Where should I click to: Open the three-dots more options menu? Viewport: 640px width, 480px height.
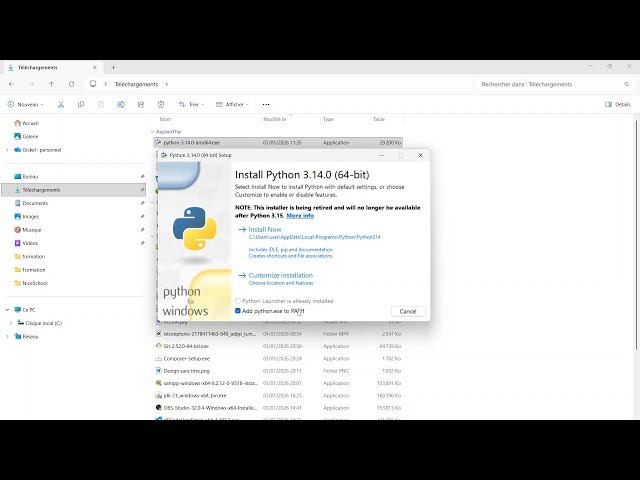(x=266, y=104)
